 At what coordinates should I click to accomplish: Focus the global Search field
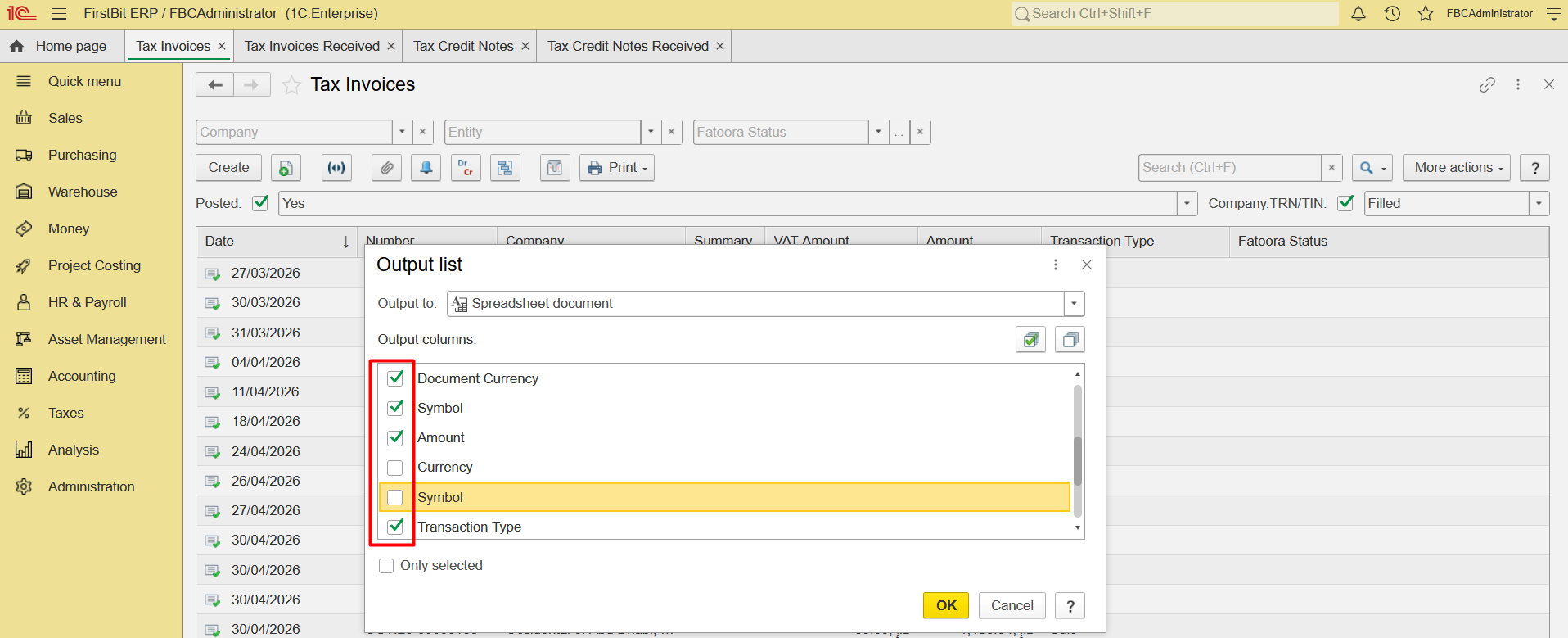[1175, 14]
